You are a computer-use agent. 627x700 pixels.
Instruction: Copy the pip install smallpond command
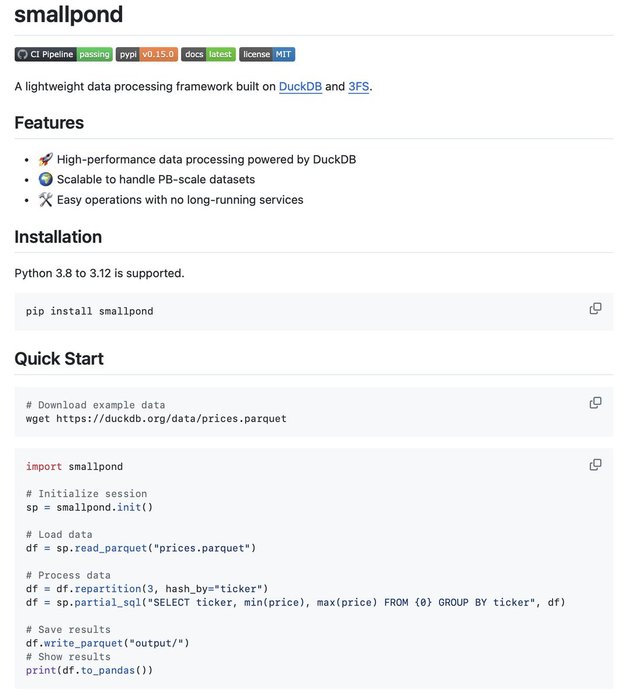[x=595, y=309]
